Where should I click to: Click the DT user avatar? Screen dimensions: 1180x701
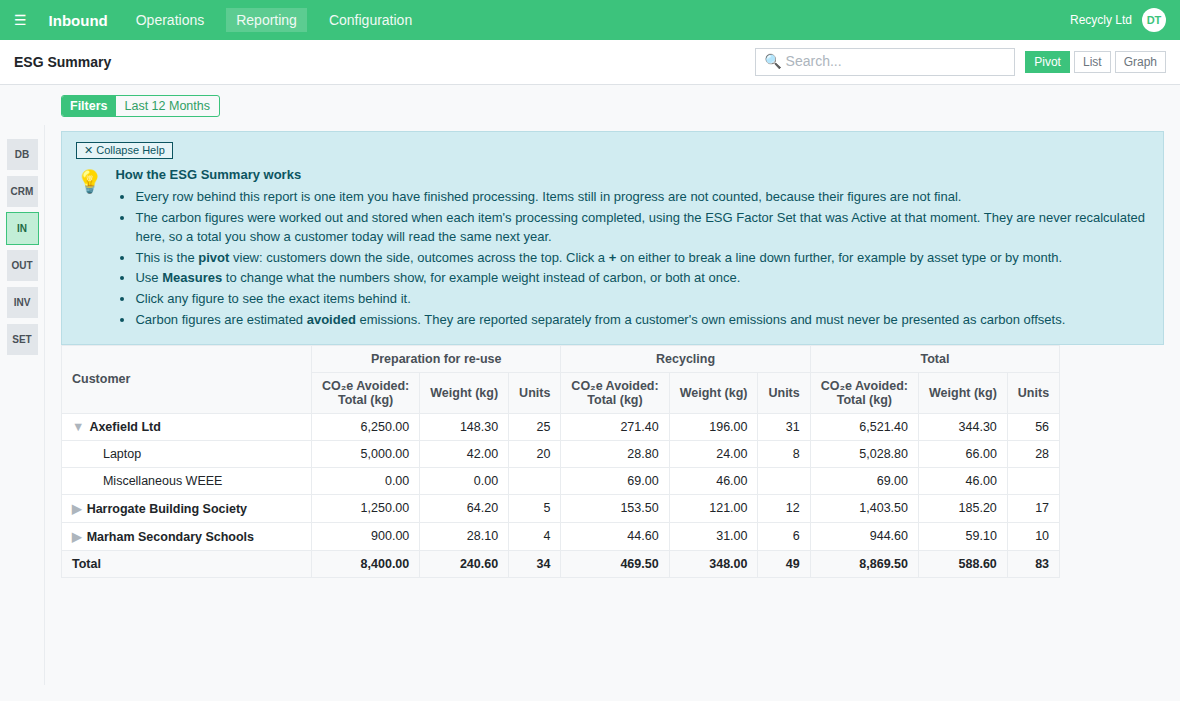coord(1154,20)
